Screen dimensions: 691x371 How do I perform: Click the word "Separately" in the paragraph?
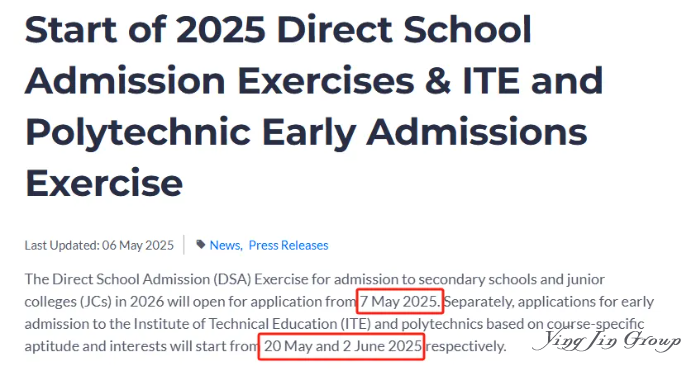[x=479, y=302]
